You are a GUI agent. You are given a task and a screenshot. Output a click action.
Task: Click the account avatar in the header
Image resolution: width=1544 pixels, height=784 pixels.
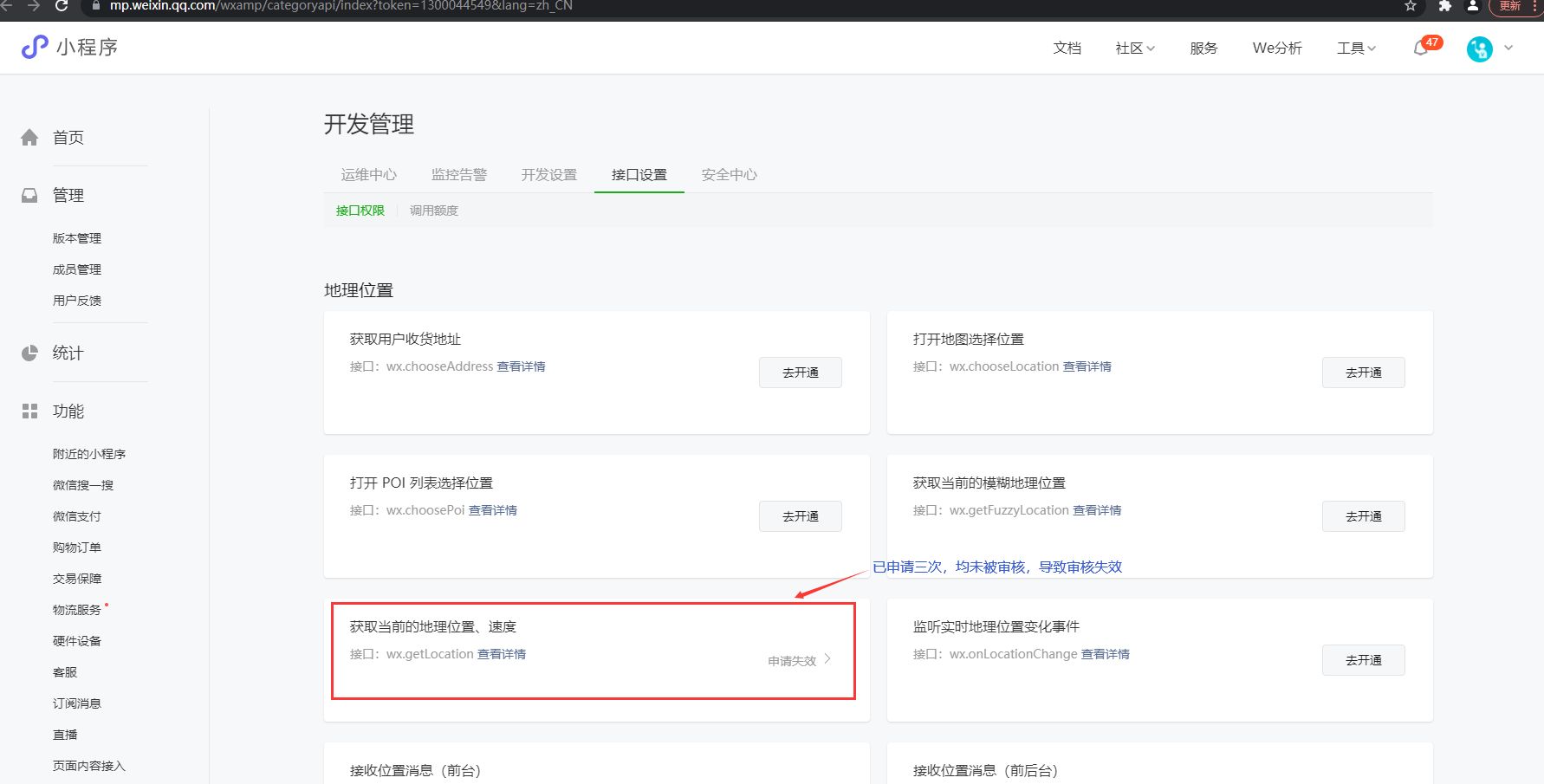(x=1480, y=49)
